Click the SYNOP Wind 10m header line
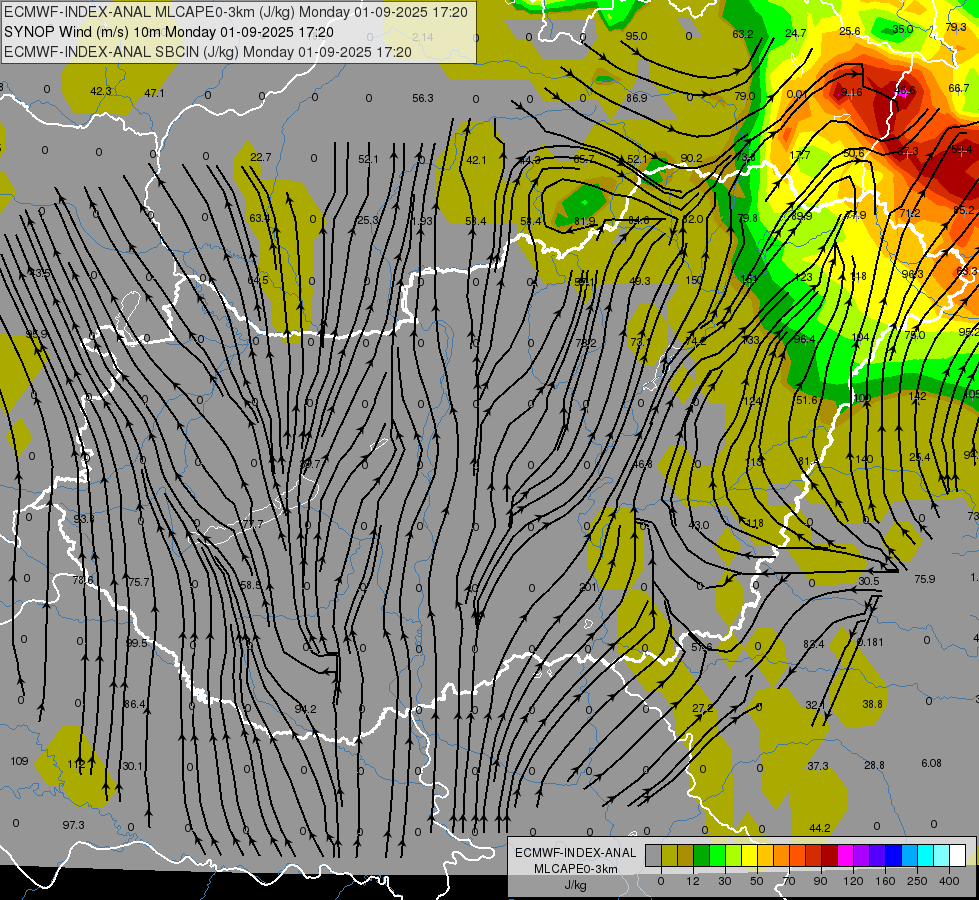The height and width of the screenshot is (900, 979). pyautogui.click(x=169, y=32)
